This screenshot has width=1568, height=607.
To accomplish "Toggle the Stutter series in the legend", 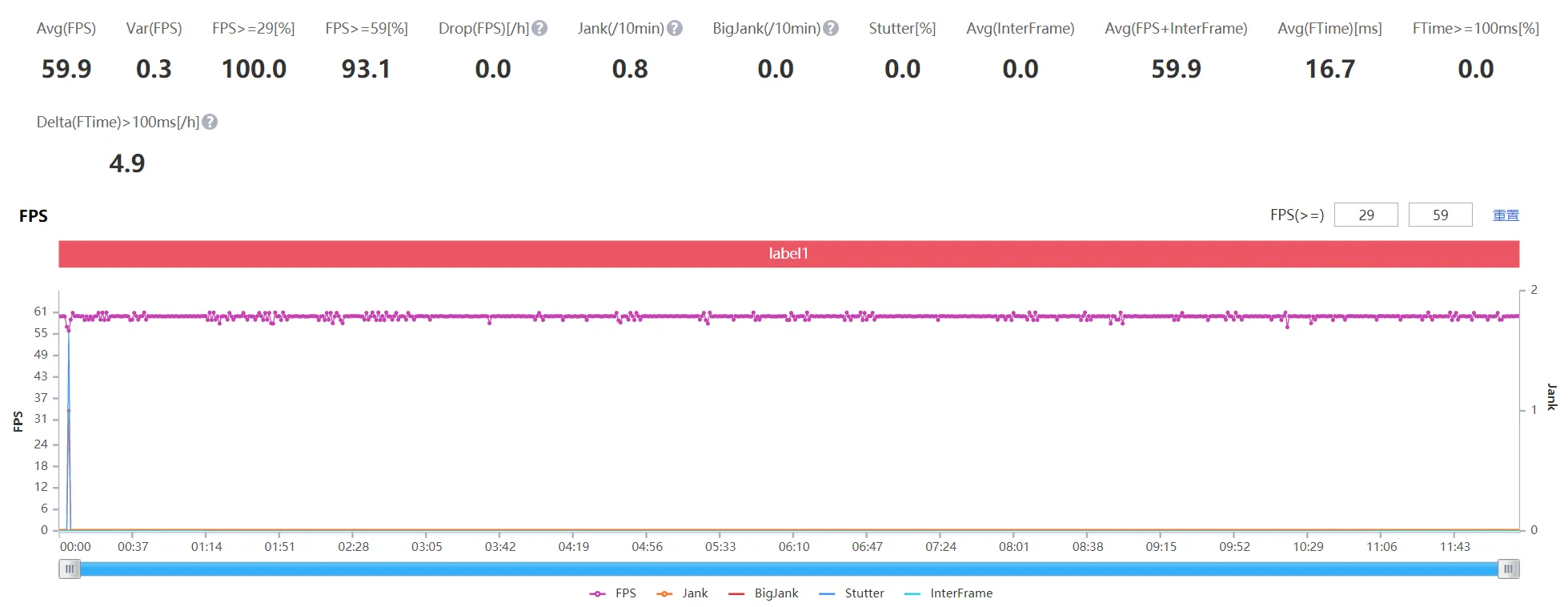I will [x=852, y=593].
